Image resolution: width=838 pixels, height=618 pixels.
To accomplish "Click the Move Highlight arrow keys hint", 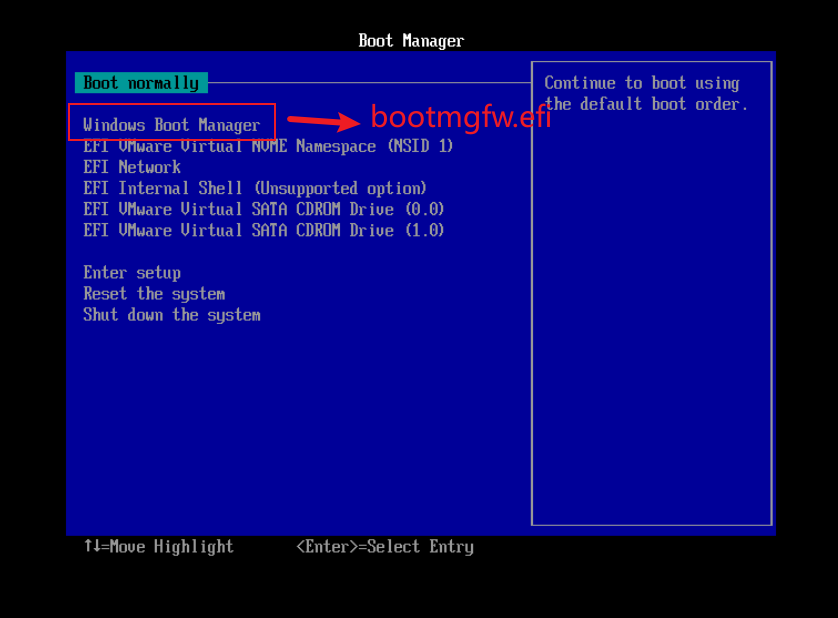I will pos(159,546).
